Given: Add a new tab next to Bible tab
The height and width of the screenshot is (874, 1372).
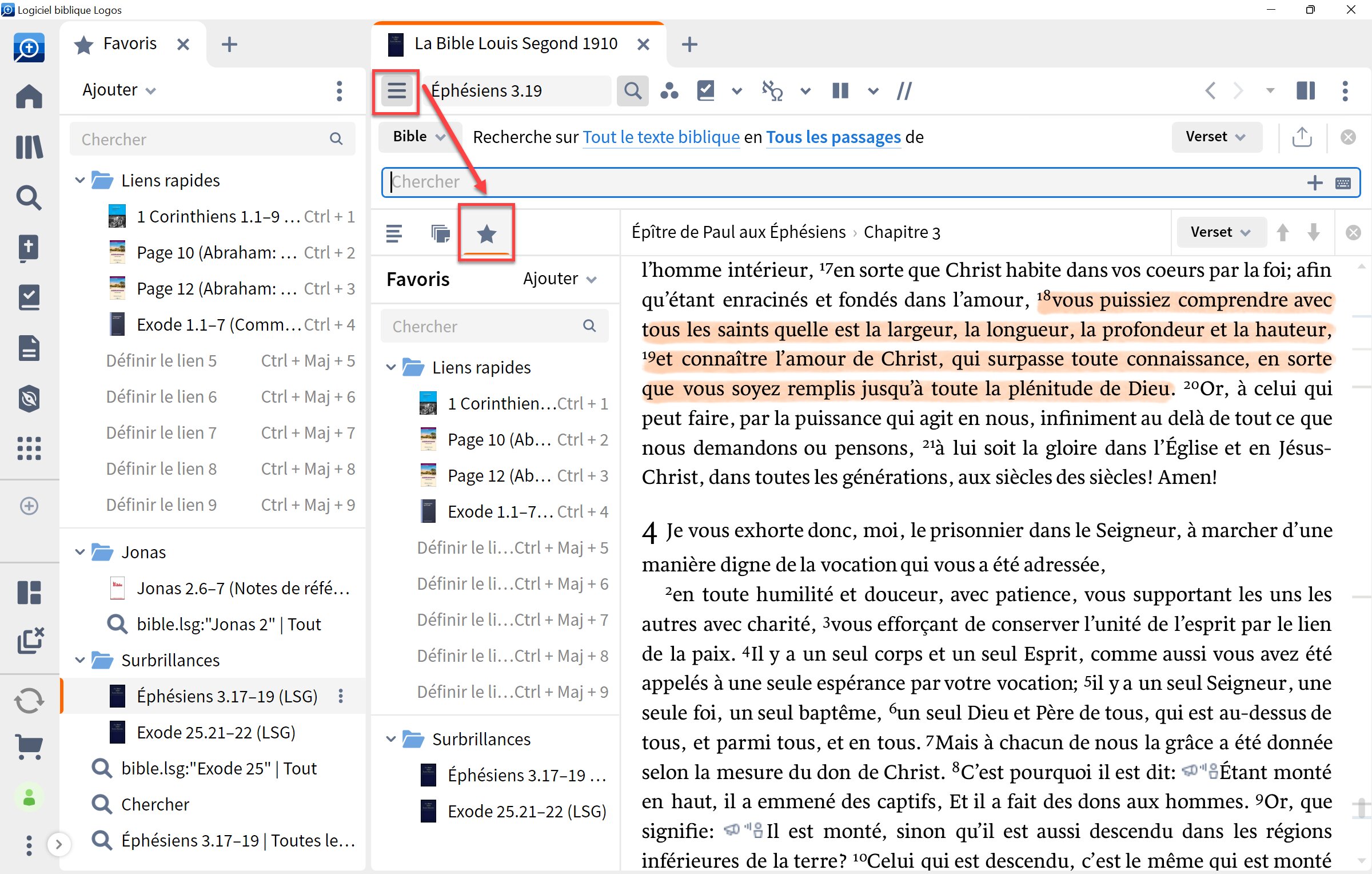Looking at the screenshot, I should click(689, 44).
